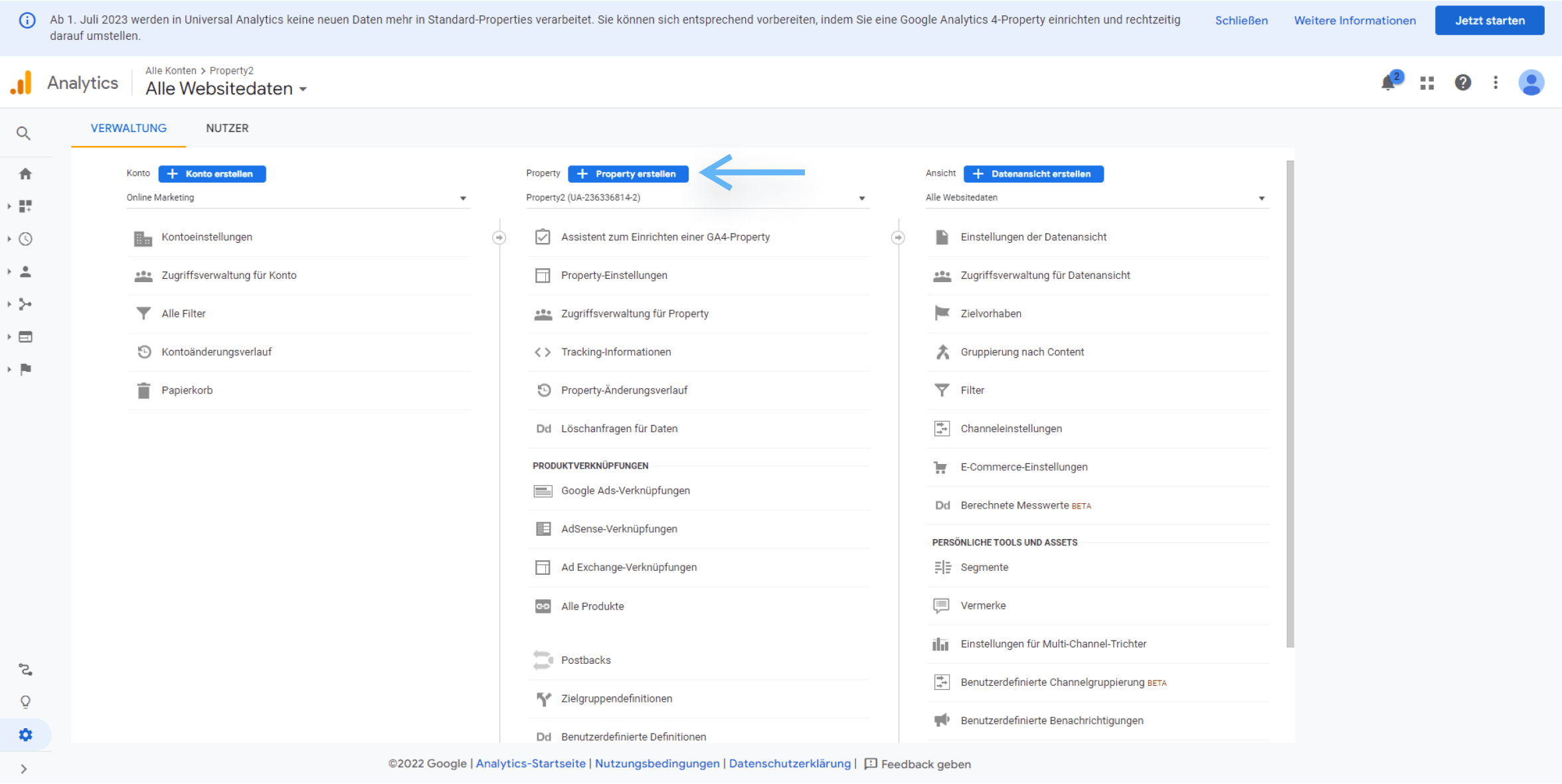Click the Konto erstellen button

(213, 174)
